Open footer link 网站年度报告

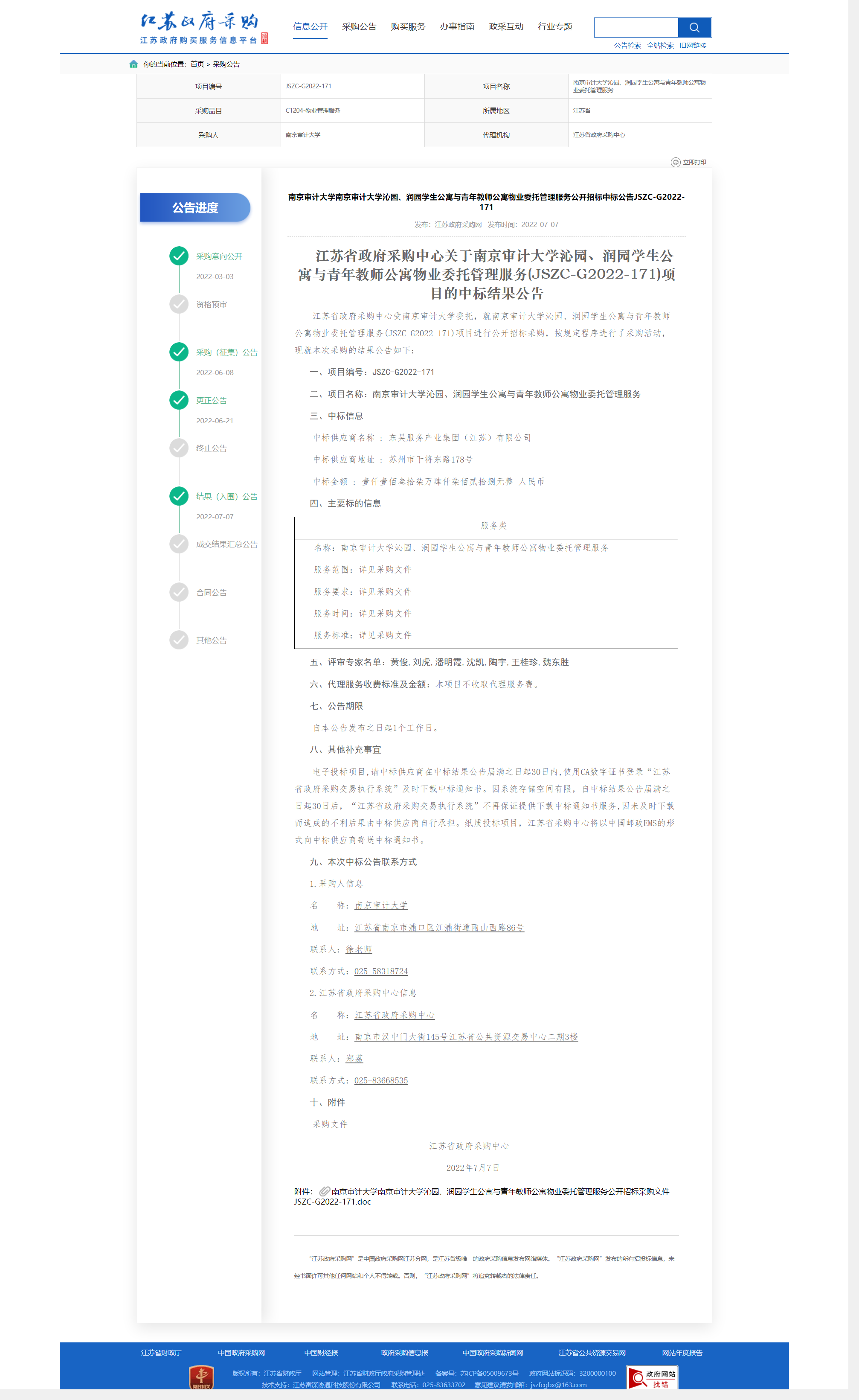click(682, 1352)
